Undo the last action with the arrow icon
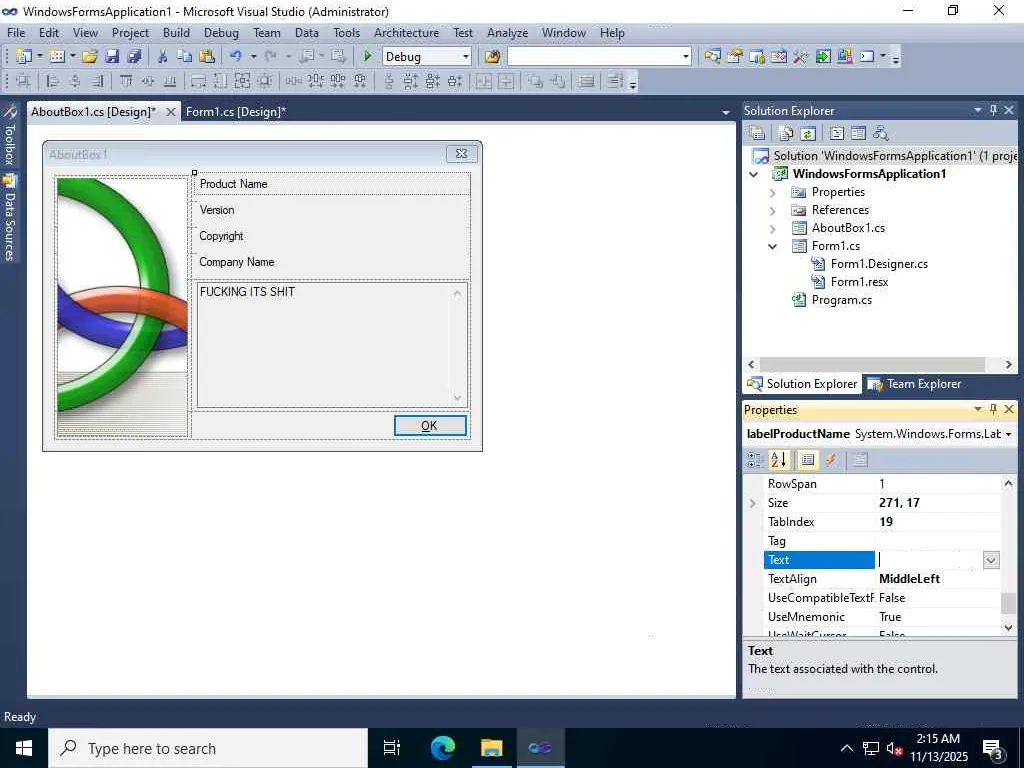Screen dimensions: 1024x768 tap(236, 57)
